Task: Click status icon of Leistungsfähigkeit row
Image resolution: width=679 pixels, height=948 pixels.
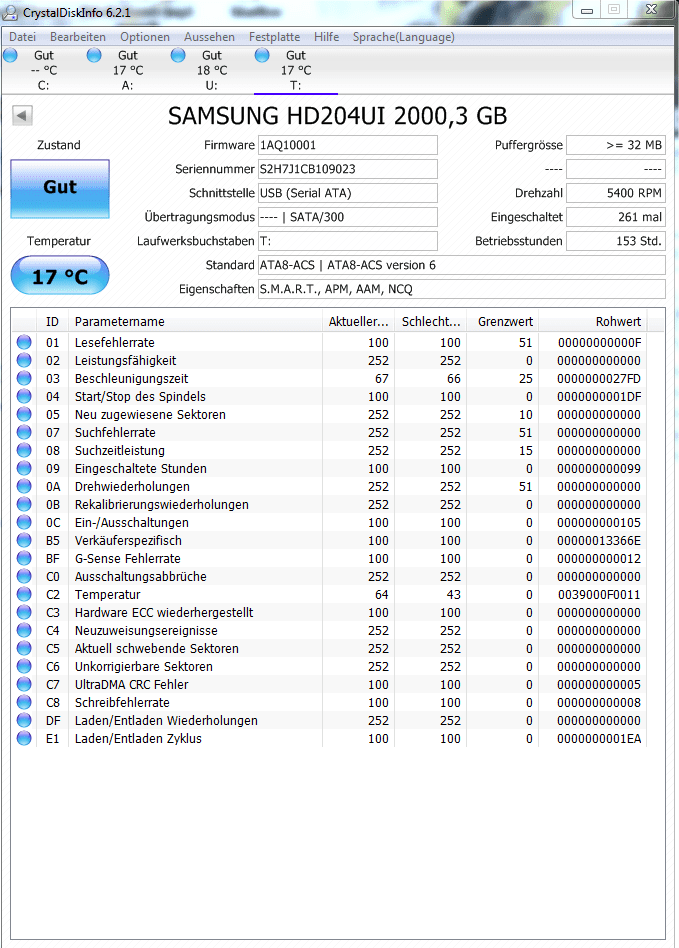Action: point(24,360)
